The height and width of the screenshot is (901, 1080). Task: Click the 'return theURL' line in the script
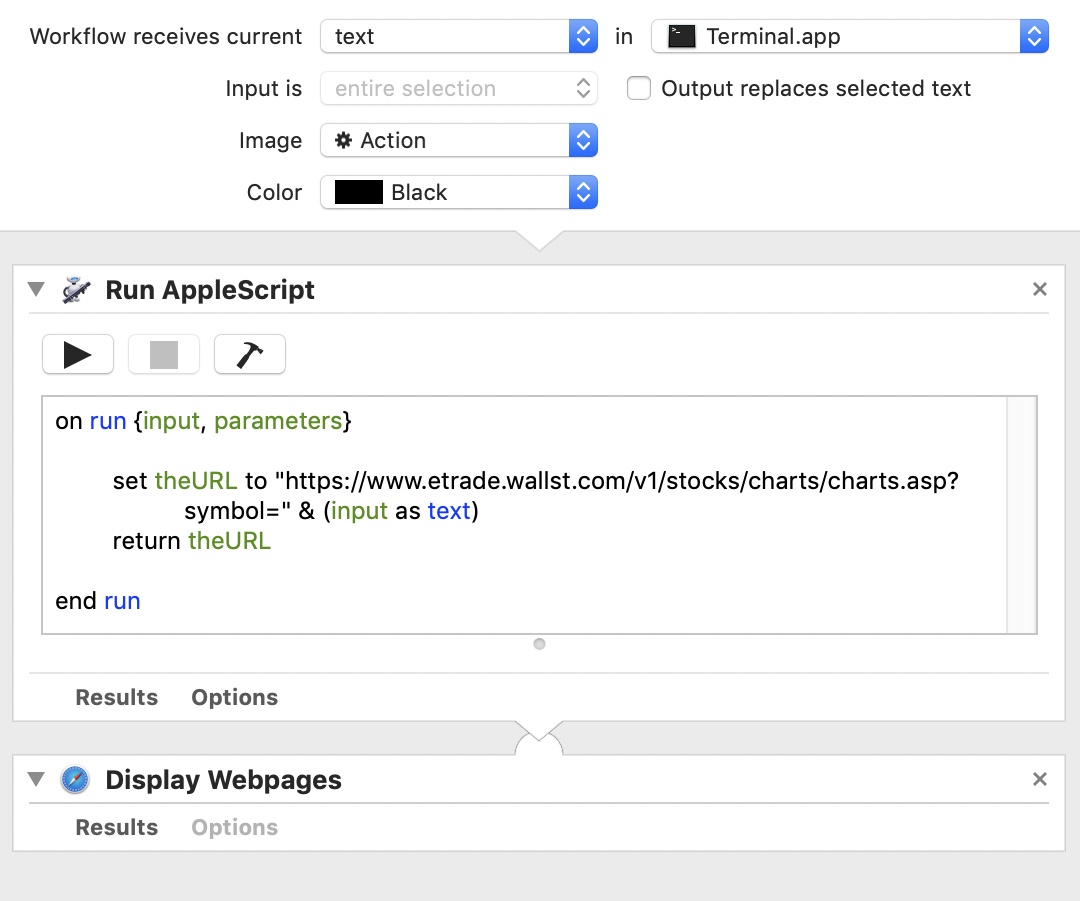click(191, 541)
